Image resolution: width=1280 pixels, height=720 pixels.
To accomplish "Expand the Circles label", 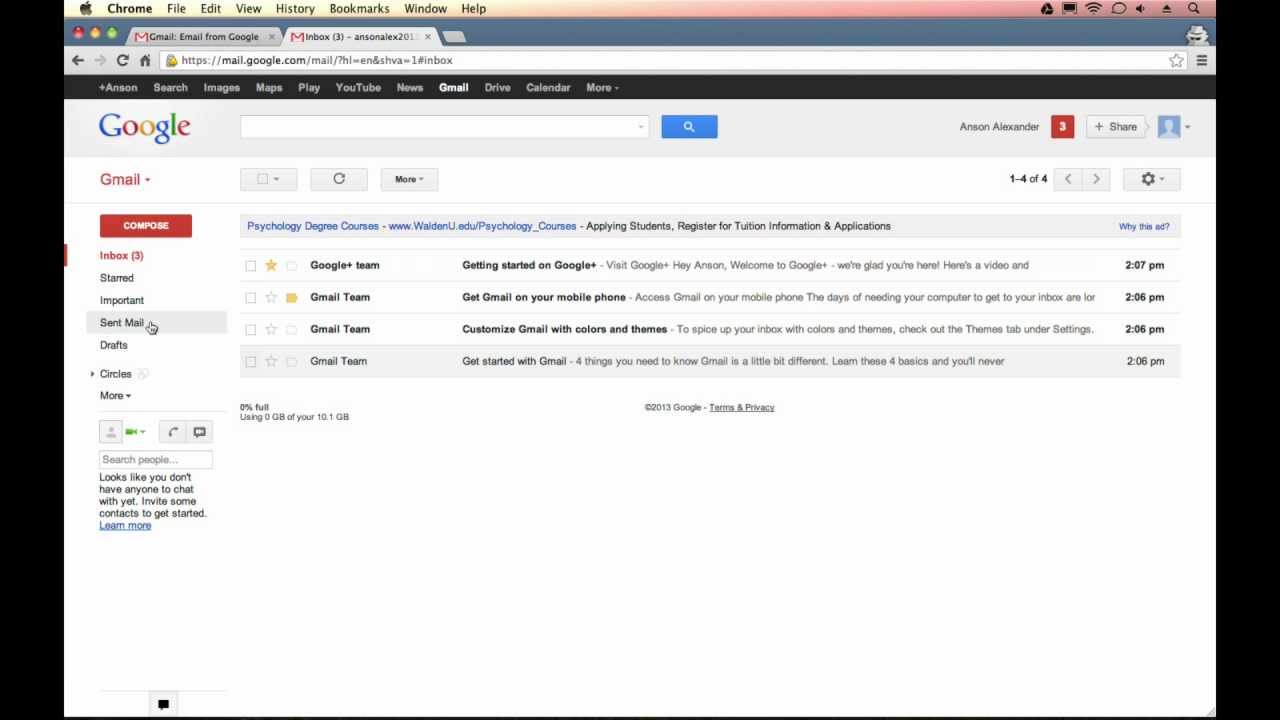I will (92, 374).
